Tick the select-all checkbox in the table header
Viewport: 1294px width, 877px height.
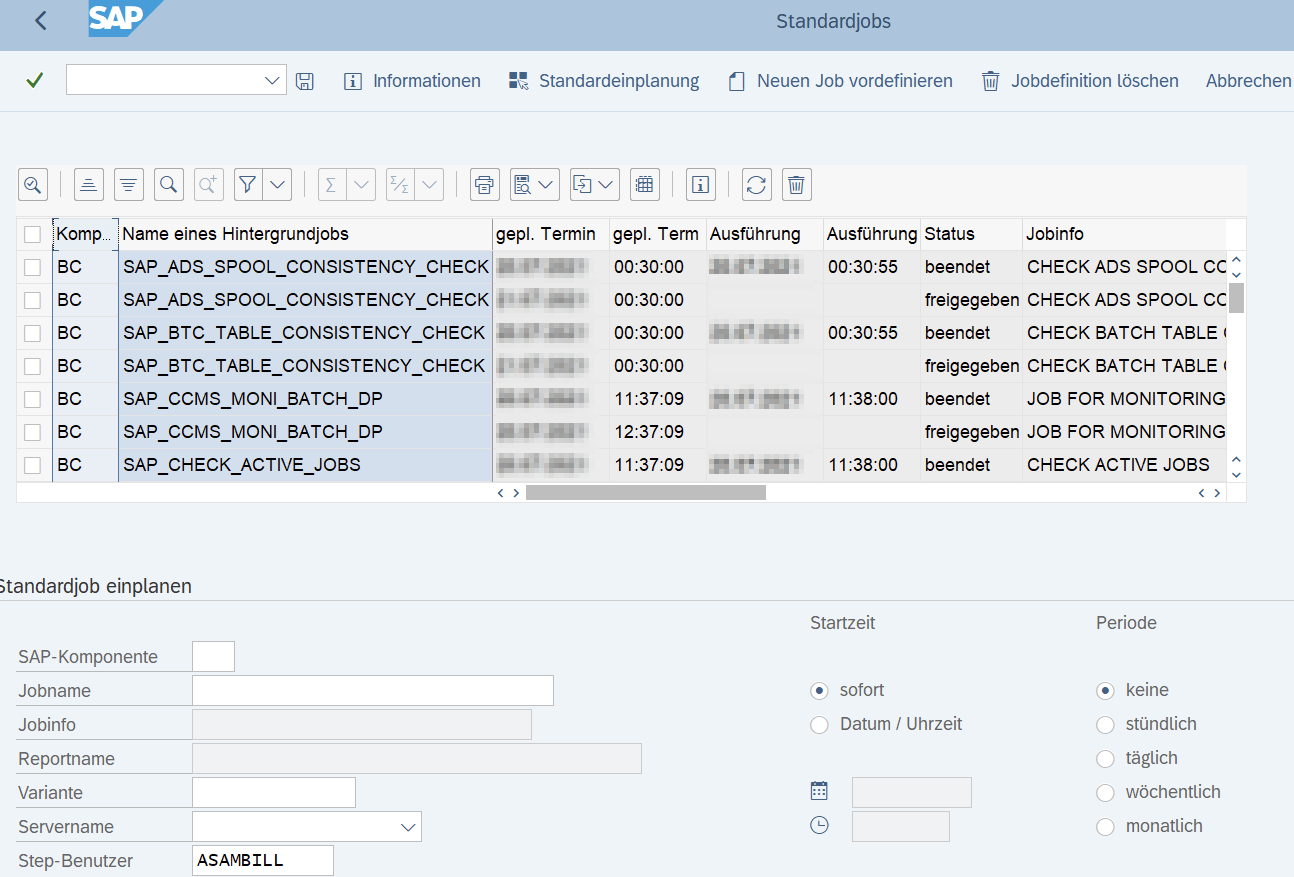[x=33, y=234]
